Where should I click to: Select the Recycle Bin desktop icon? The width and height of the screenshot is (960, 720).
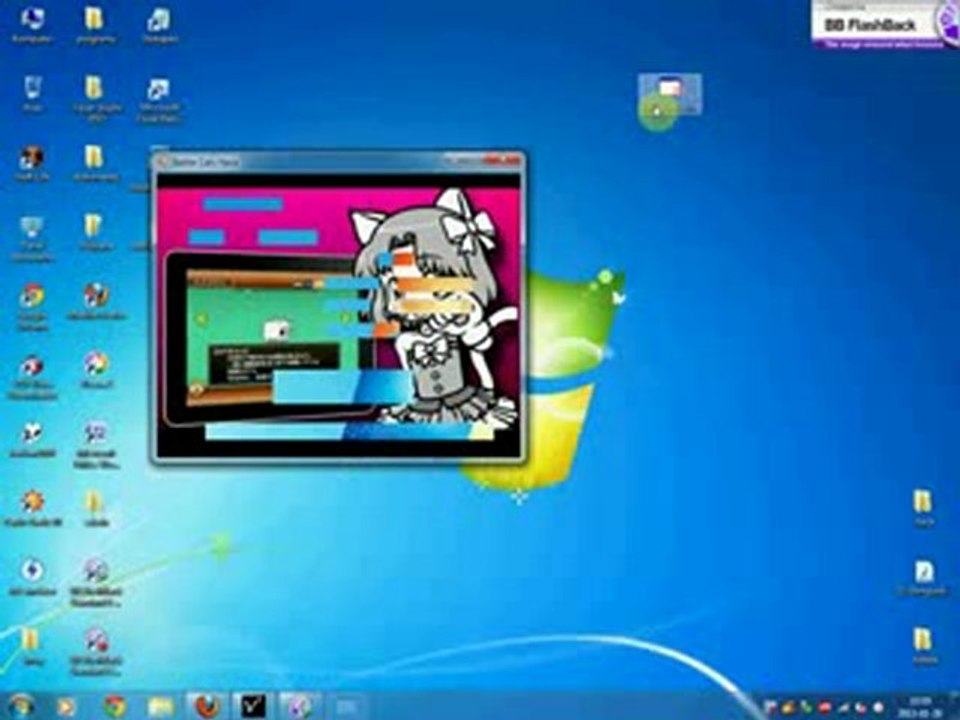pos(32,92)
